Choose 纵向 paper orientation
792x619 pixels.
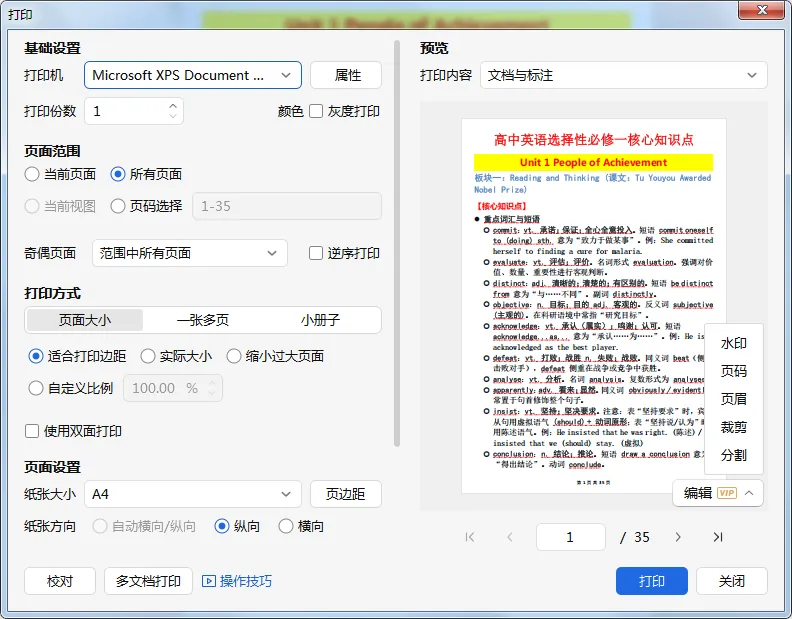pos(222,527)
